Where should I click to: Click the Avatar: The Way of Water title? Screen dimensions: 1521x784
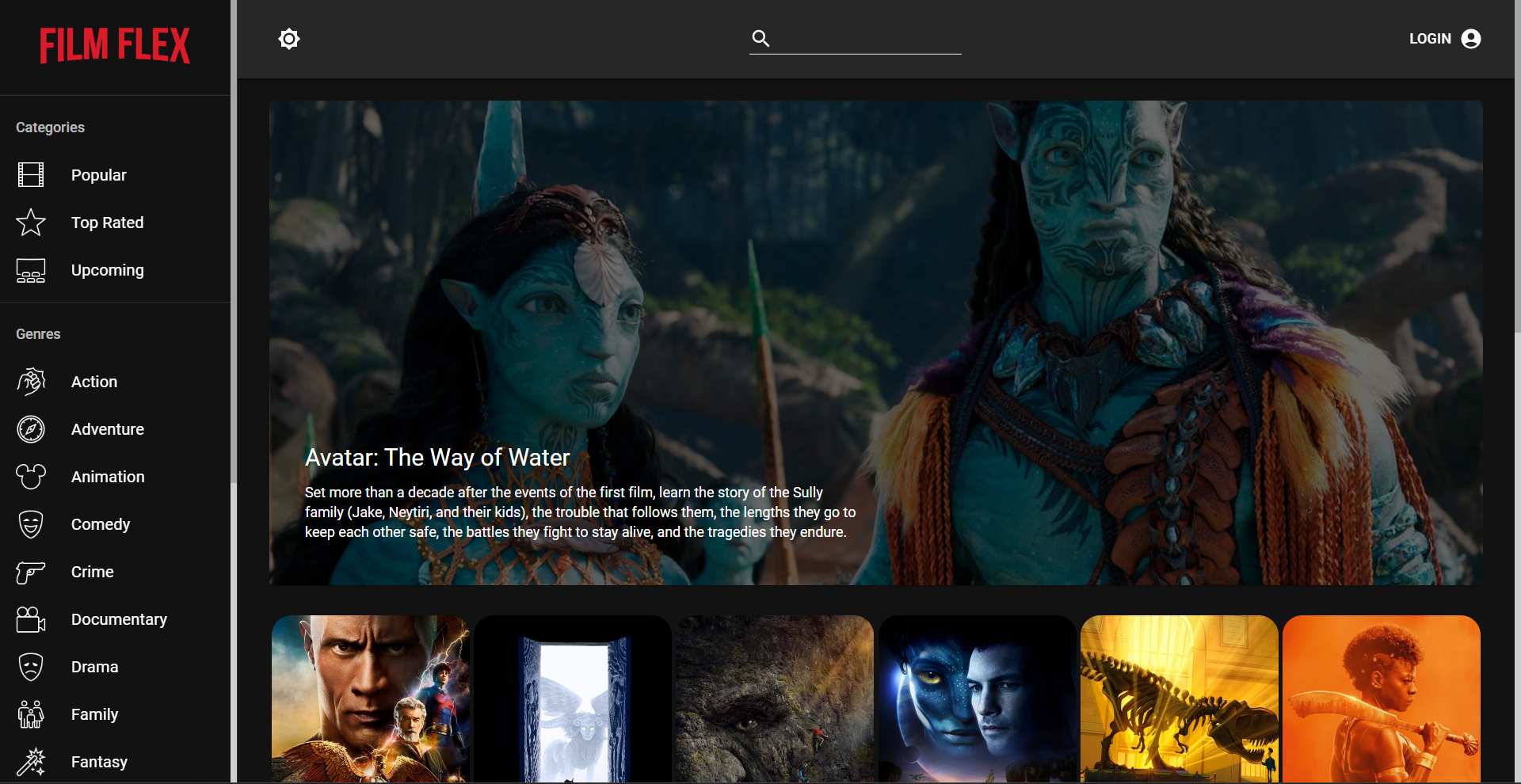(437, 458)
